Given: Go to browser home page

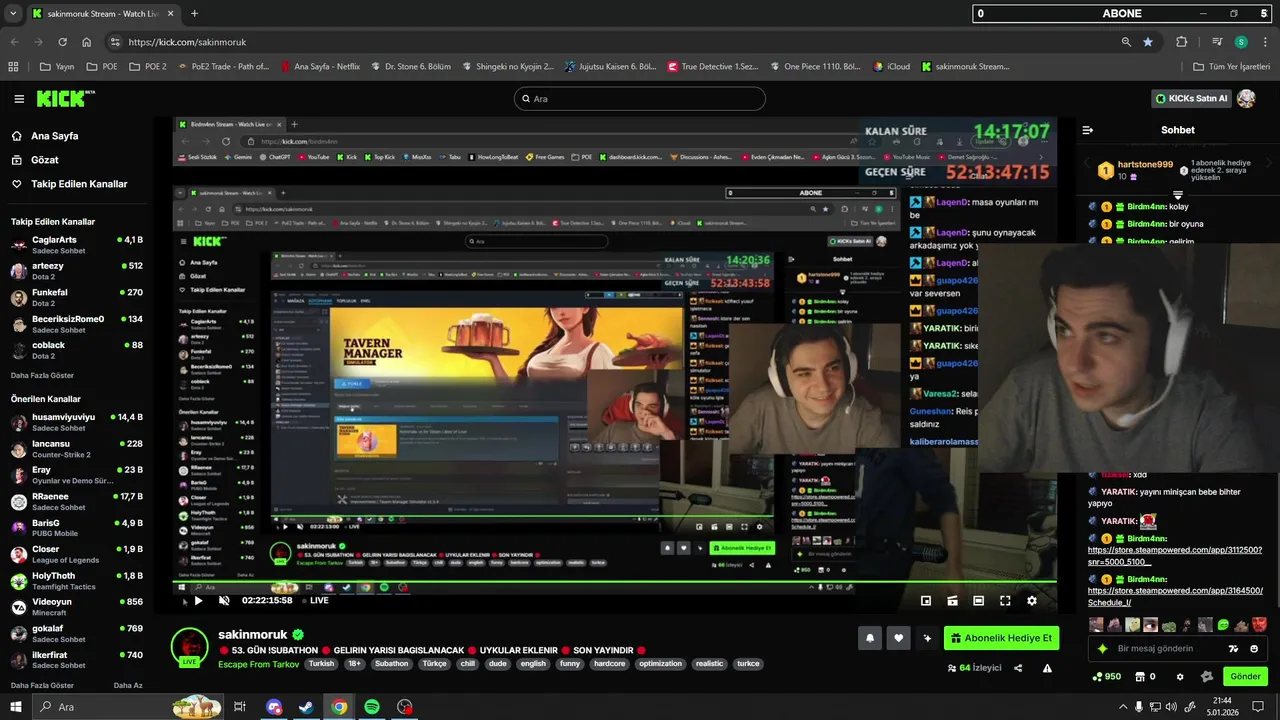Looking at the screenshot, I should (x=87, y=42).
